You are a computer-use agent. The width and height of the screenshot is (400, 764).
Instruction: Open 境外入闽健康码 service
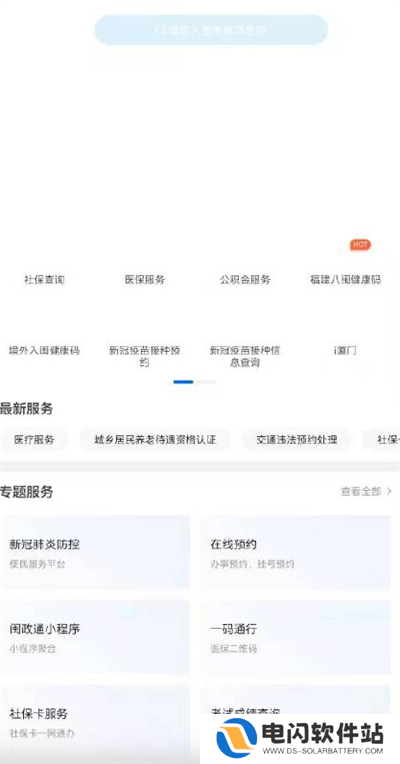(x=44, y=350)
